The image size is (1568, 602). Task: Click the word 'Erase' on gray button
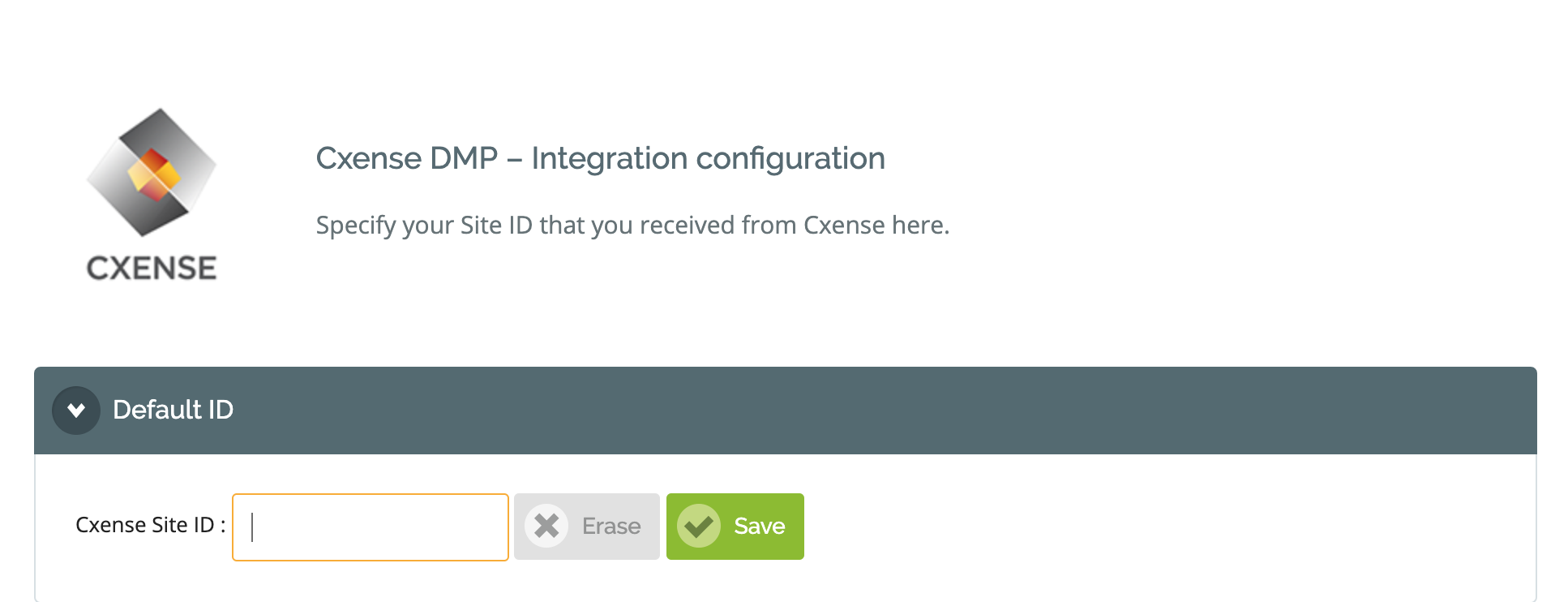[x=611, y=527]
